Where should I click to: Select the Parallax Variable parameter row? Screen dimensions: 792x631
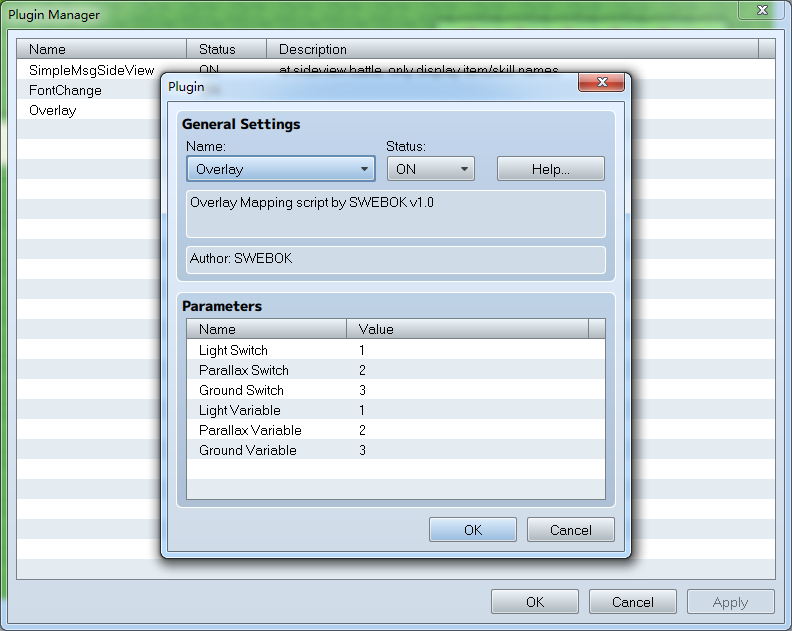tap(395, 430)
